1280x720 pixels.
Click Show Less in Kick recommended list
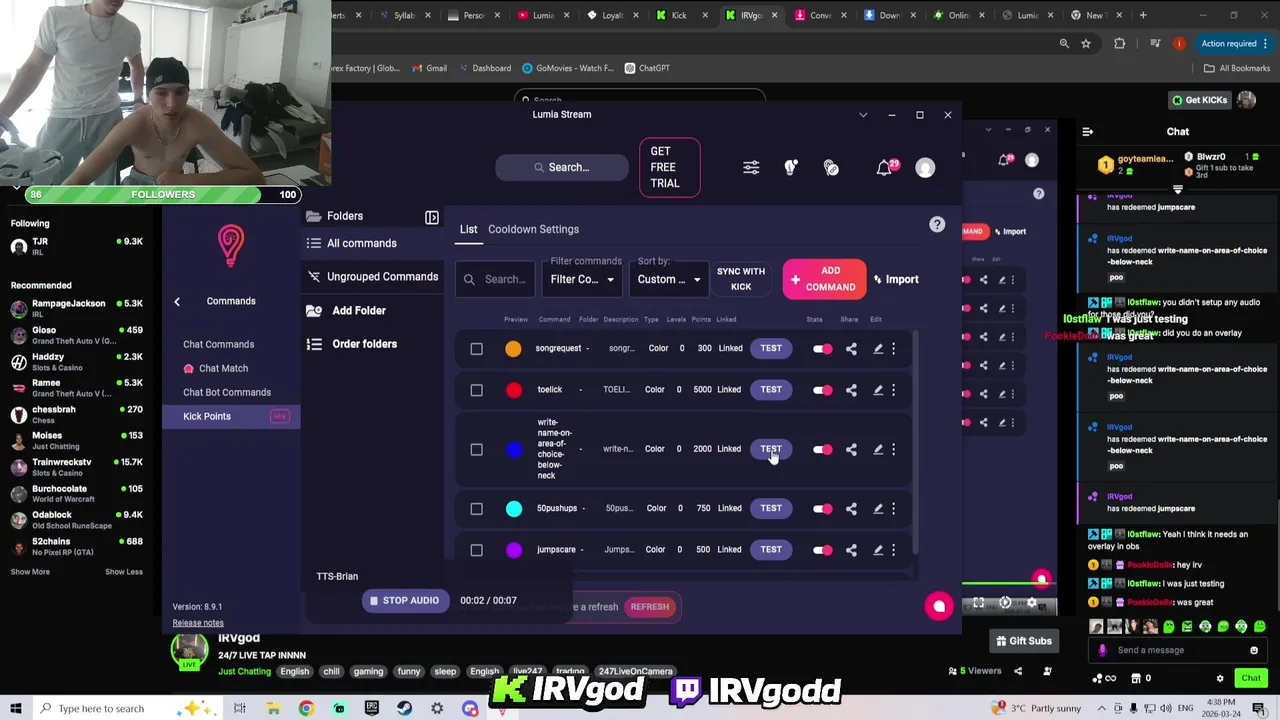124,572
